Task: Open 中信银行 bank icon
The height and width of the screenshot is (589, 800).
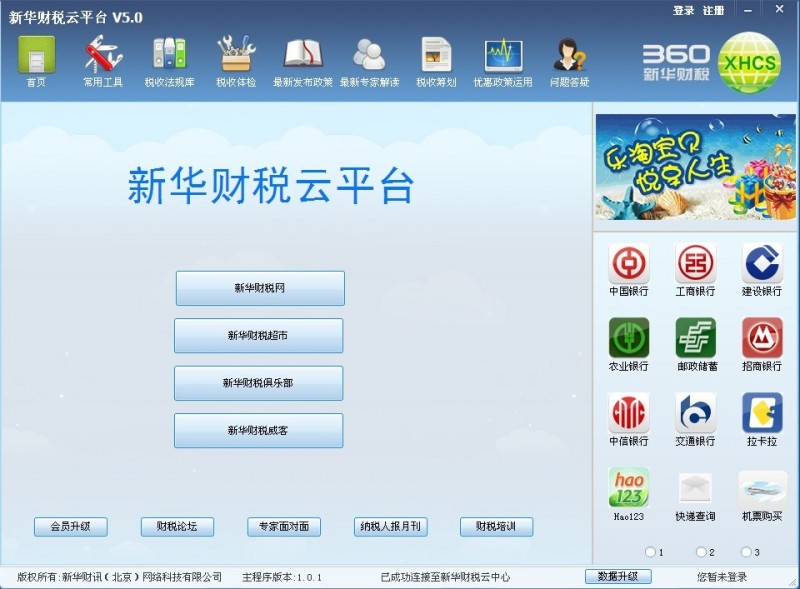Action: [629, 412]
